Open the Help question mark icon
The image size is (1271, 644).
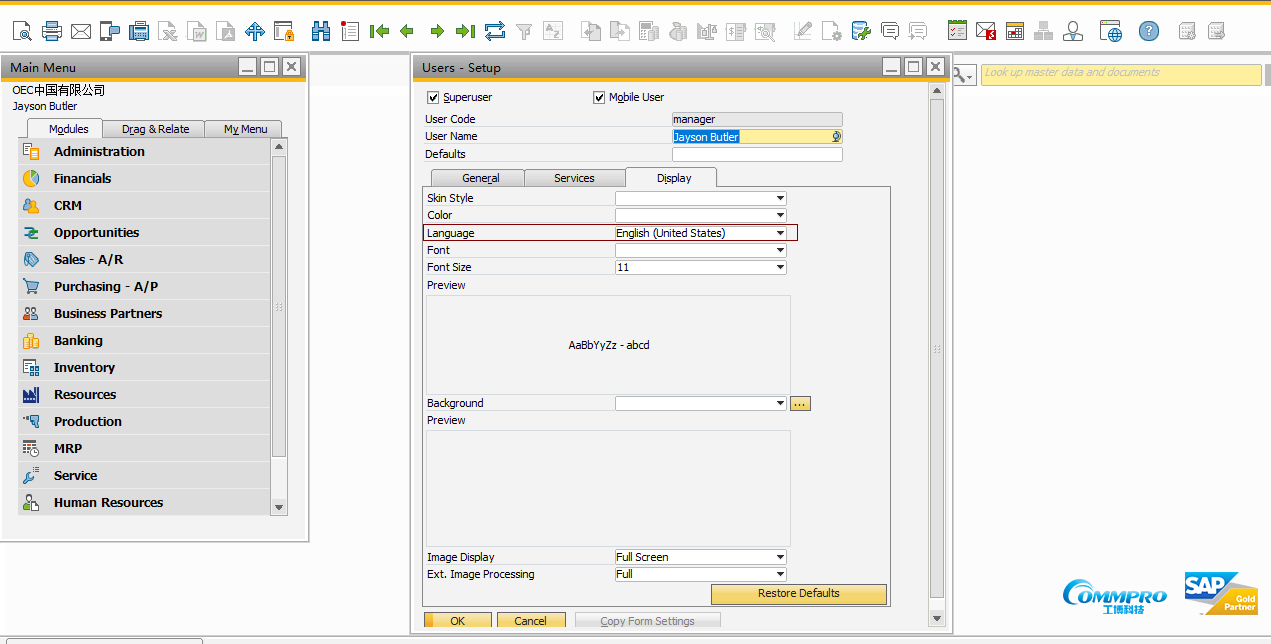pyautogui.click(x=1149, y=31)
